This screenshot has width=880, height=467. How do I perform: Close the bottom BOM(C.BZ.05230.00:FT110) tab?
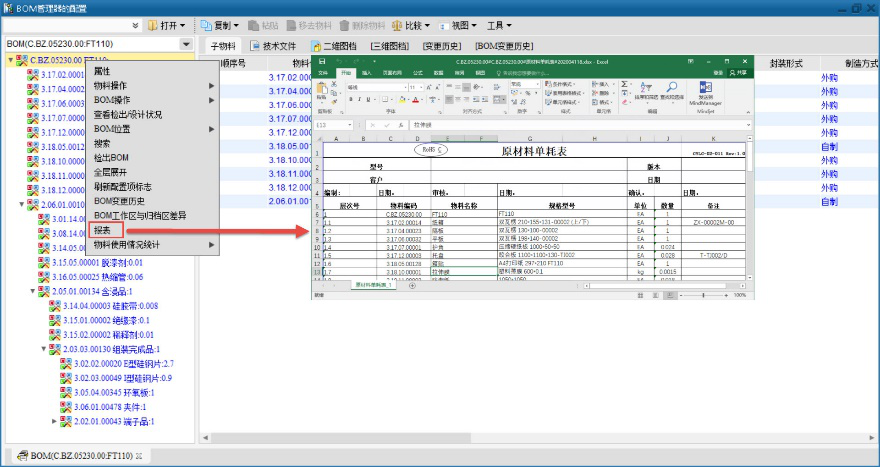(140, 456)
